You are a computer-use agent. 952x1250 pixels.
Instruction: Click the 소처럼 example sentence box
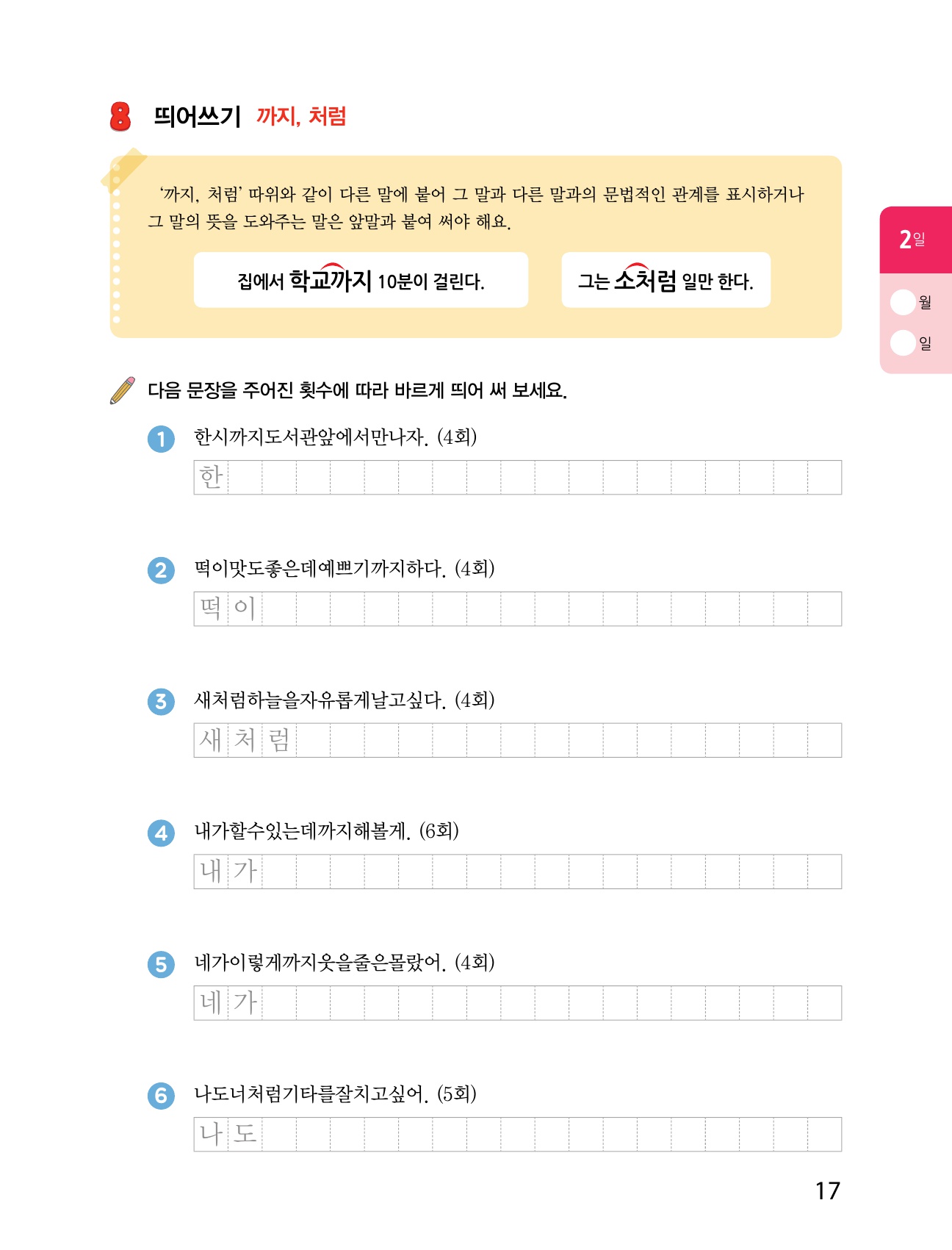(x=666, y=280)
